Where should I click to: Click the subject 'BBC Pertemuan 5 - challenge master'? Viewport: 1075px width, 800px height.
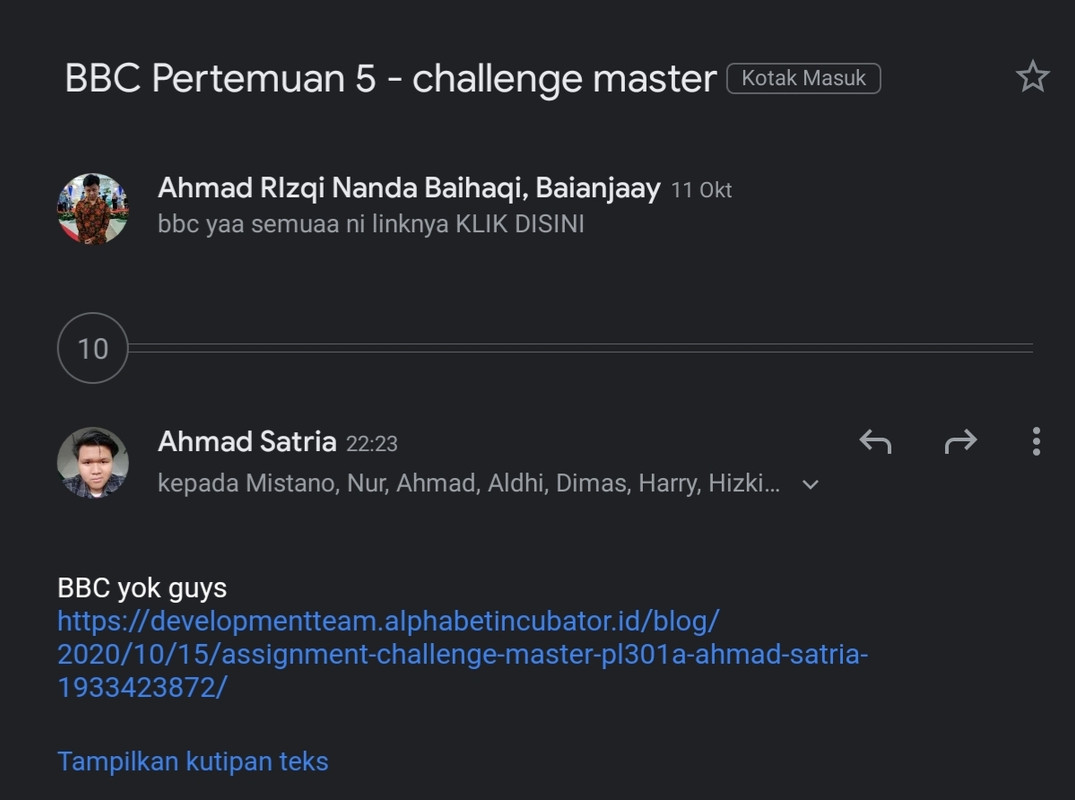pyautogui.click(x=390, y=78)
